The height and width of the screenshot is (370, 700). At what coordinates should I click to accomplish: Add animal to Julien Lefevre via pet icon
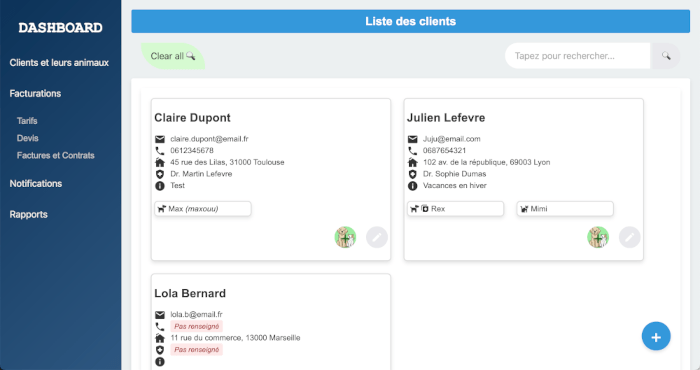pos(598,237)
